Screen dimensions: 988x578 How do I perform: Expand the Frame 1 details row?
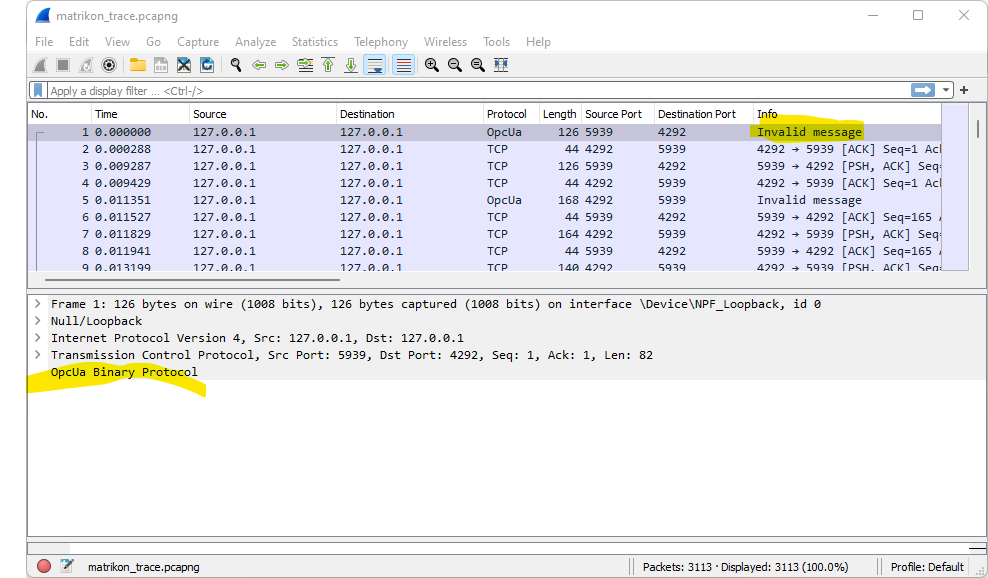click(37, 304)
